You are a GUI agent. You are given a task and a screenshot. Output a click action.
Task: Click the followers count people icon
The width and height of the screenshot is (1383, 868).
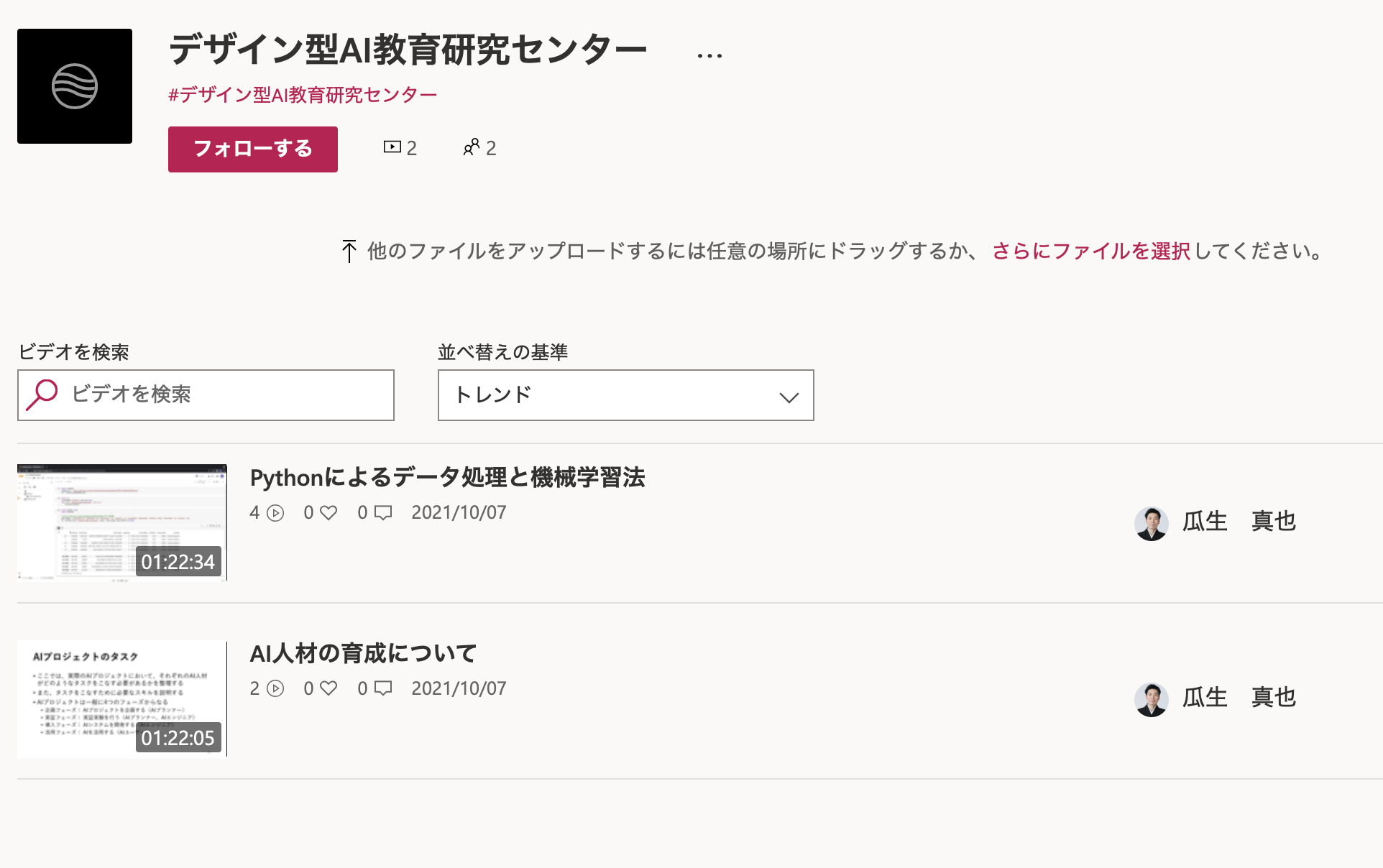click(x=472, y=147)
